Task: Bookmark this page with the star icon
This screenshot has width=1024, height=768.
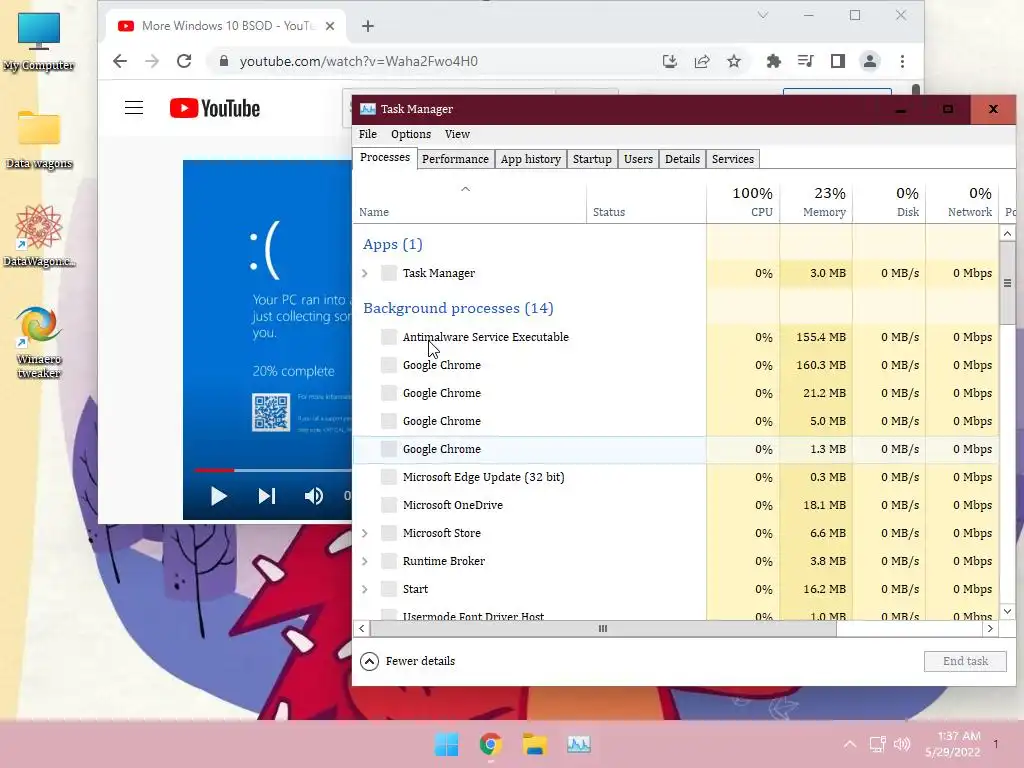Action: 734,61
